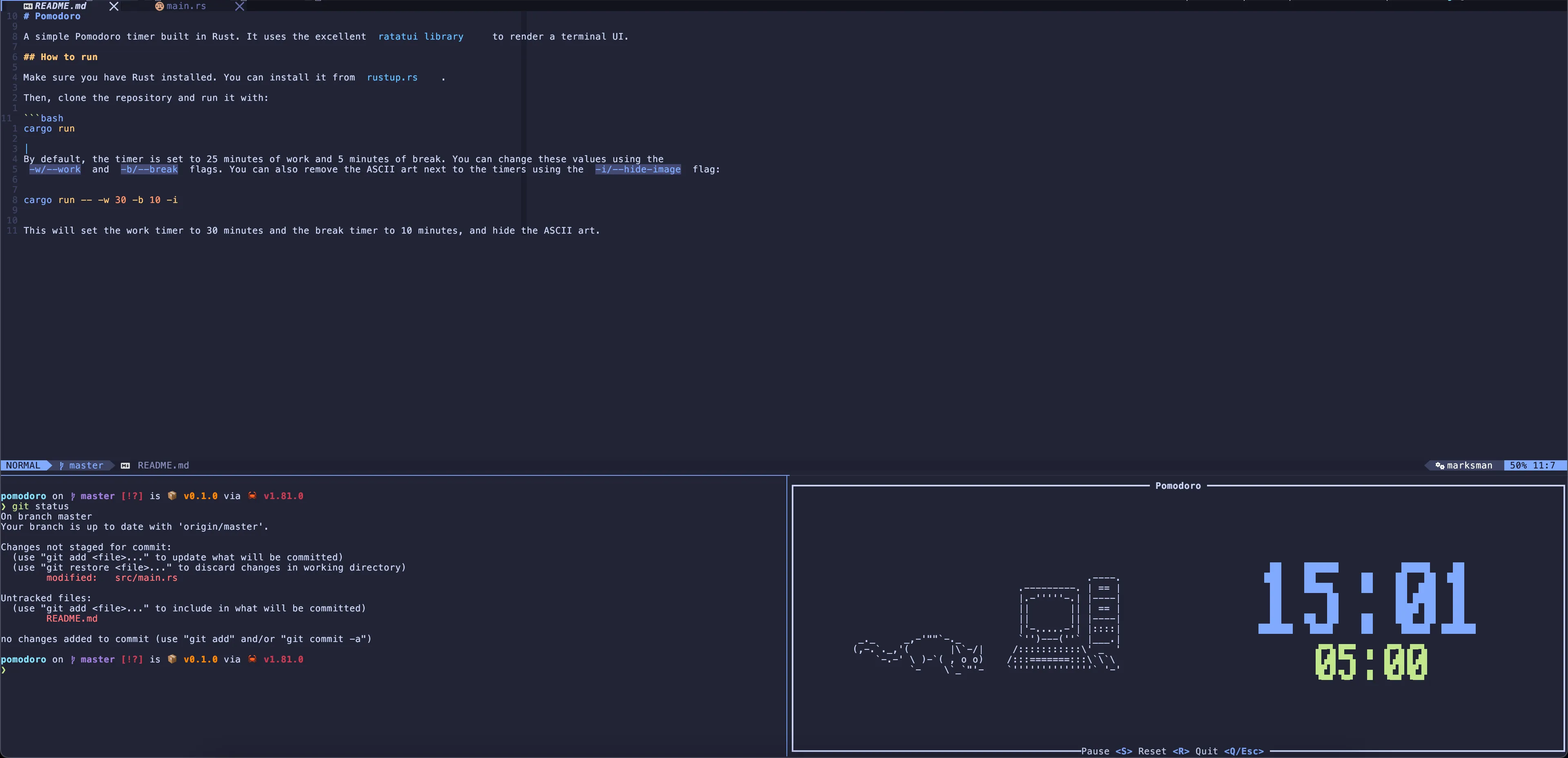
Task: Click the "Pomodoro" title of the timer panel
Action: [x=1178, y=486]
